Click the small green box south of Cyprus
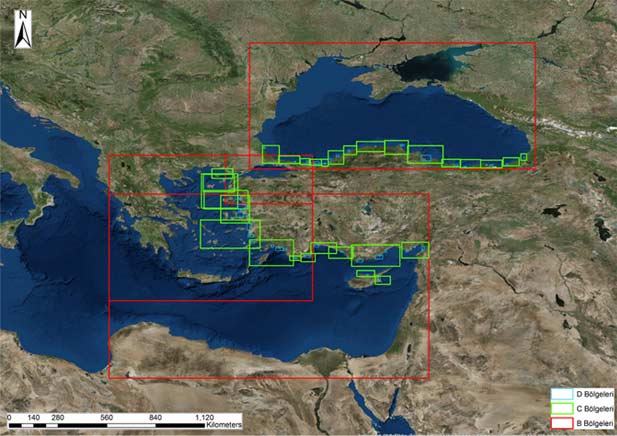 (382, 280)
